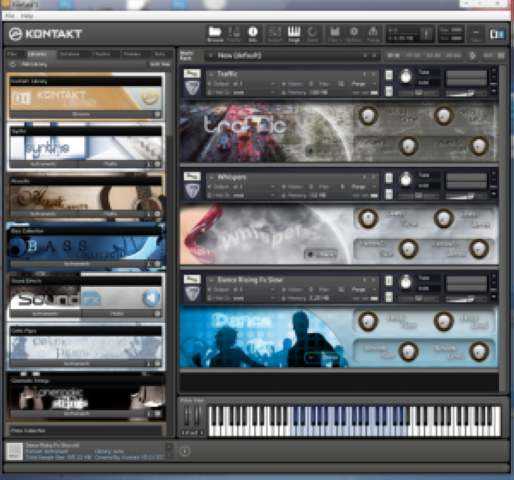Select the Celtic Pipes library tile
The image size is (514, 480).
86,346
